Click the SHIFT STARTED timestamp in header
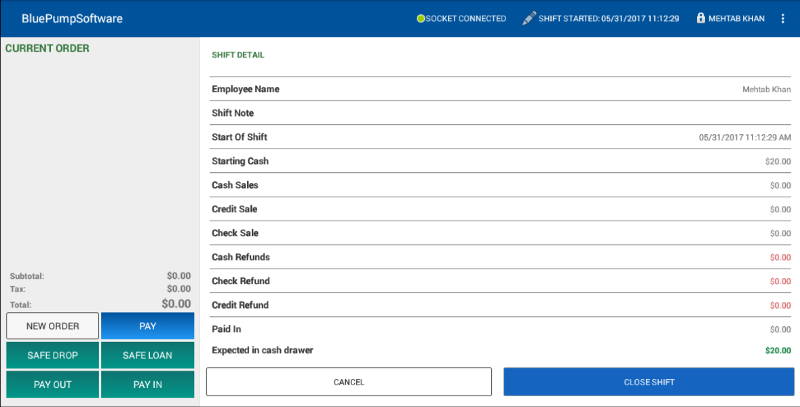This screenshot has height=407, width=800. (609, 18)
